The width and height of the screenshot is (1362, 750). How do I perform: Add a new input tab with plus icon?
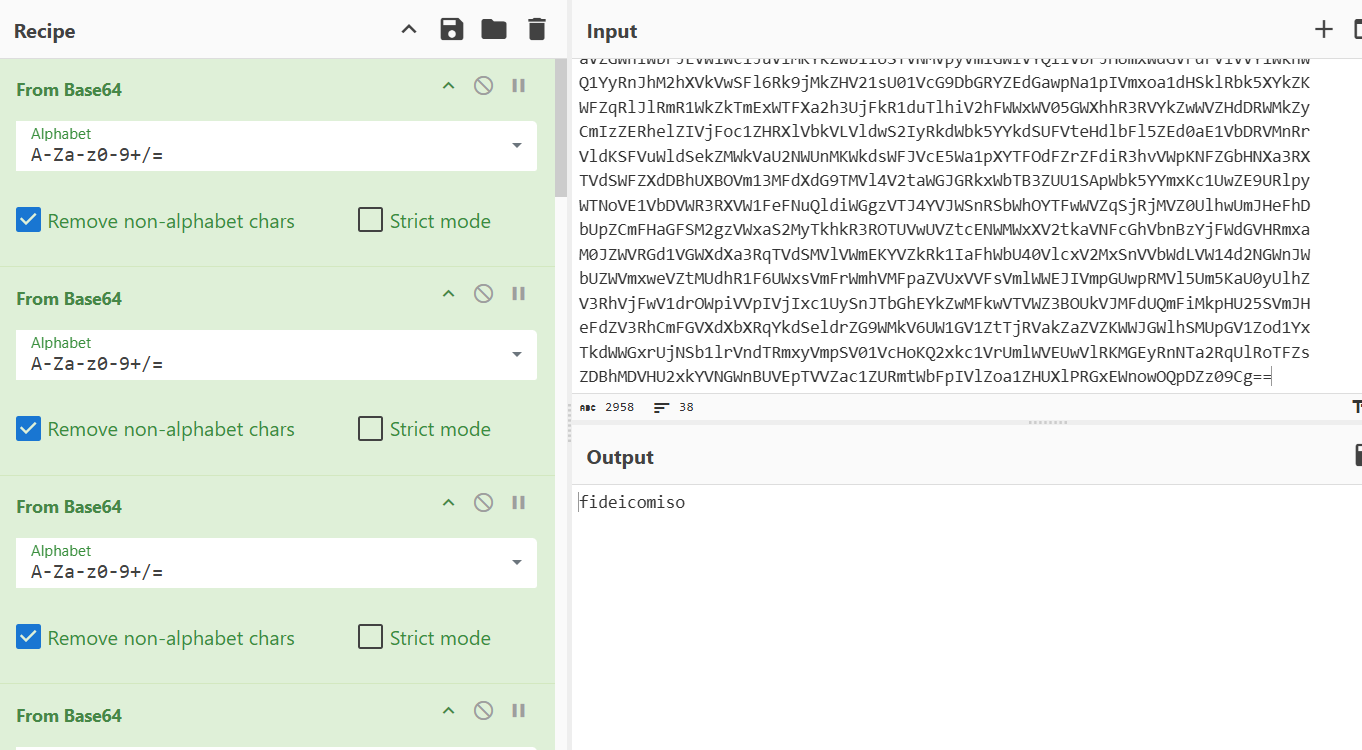click(x=1324, y=30)
